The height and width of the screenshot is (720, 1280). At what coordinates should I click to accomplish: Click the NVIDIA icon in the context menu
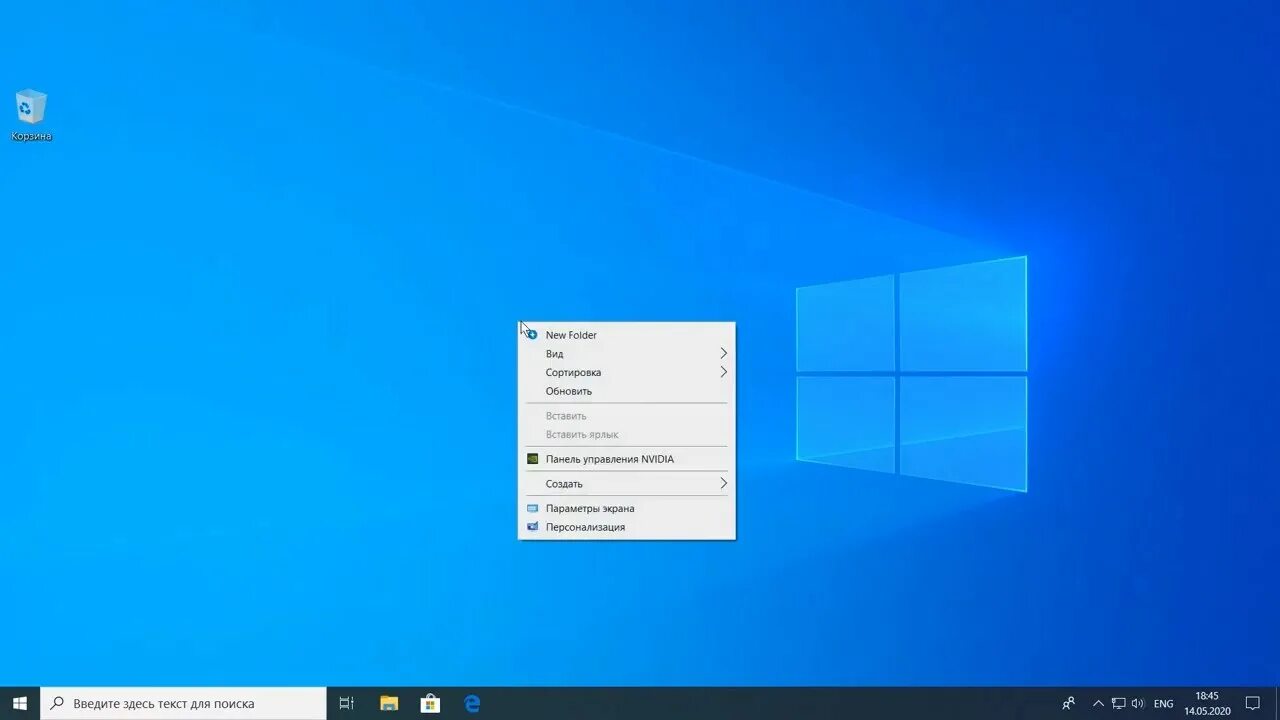click(533, 459)
